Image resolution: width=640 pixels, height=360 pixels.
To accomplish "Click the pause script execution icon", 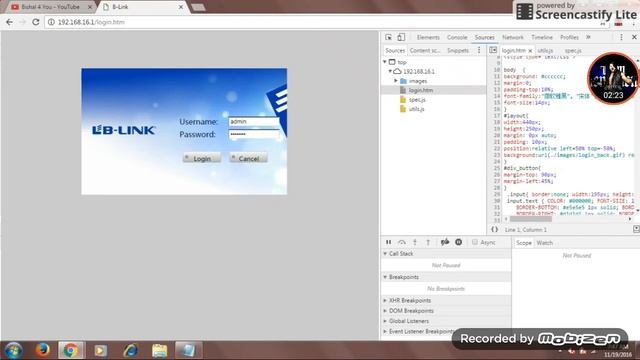I will [x=389, y=242].
